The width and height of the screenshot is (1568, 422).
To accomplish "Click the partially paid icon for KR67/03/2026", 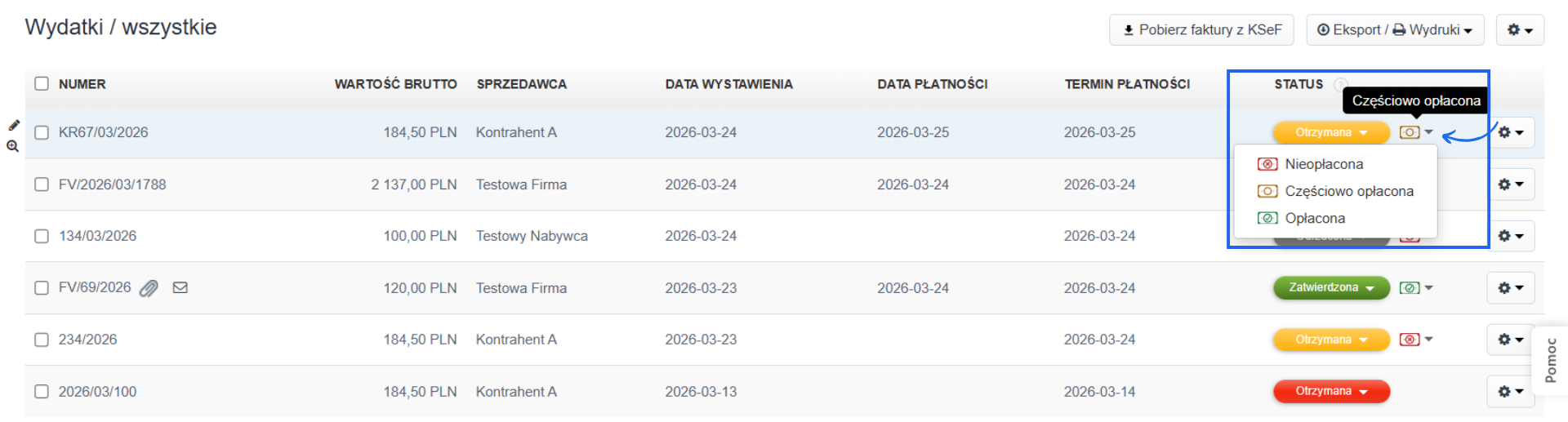I will tap(1410, 132).
